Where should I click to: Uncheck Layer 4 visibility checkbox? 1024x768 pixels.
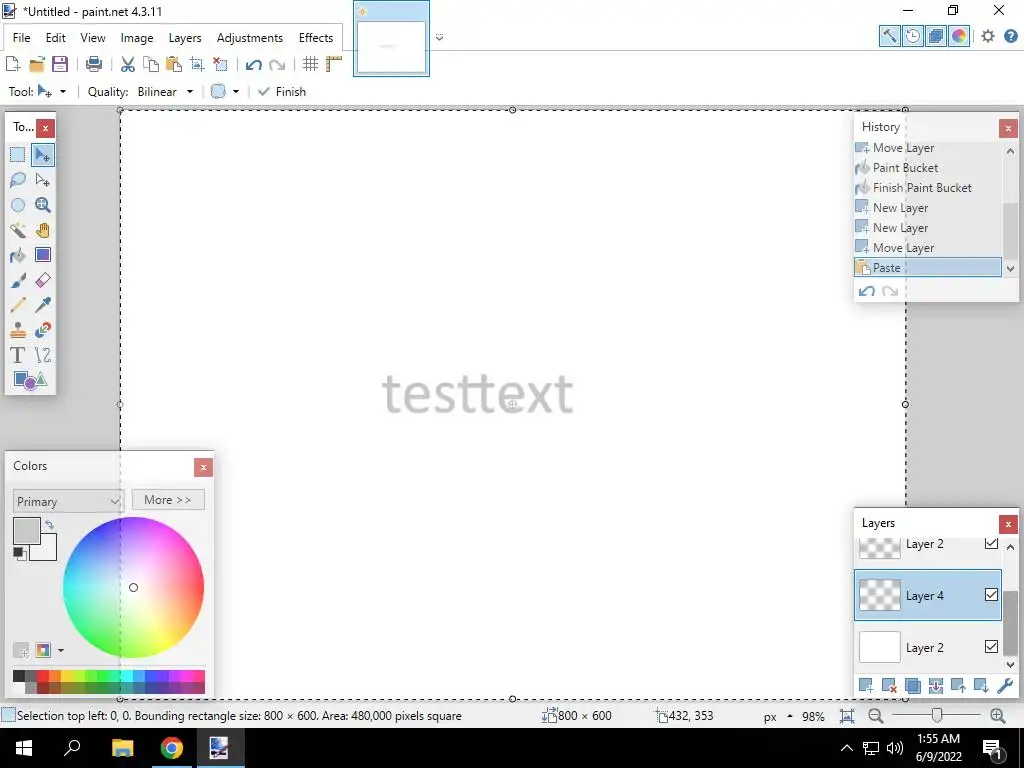click(991, 595)
